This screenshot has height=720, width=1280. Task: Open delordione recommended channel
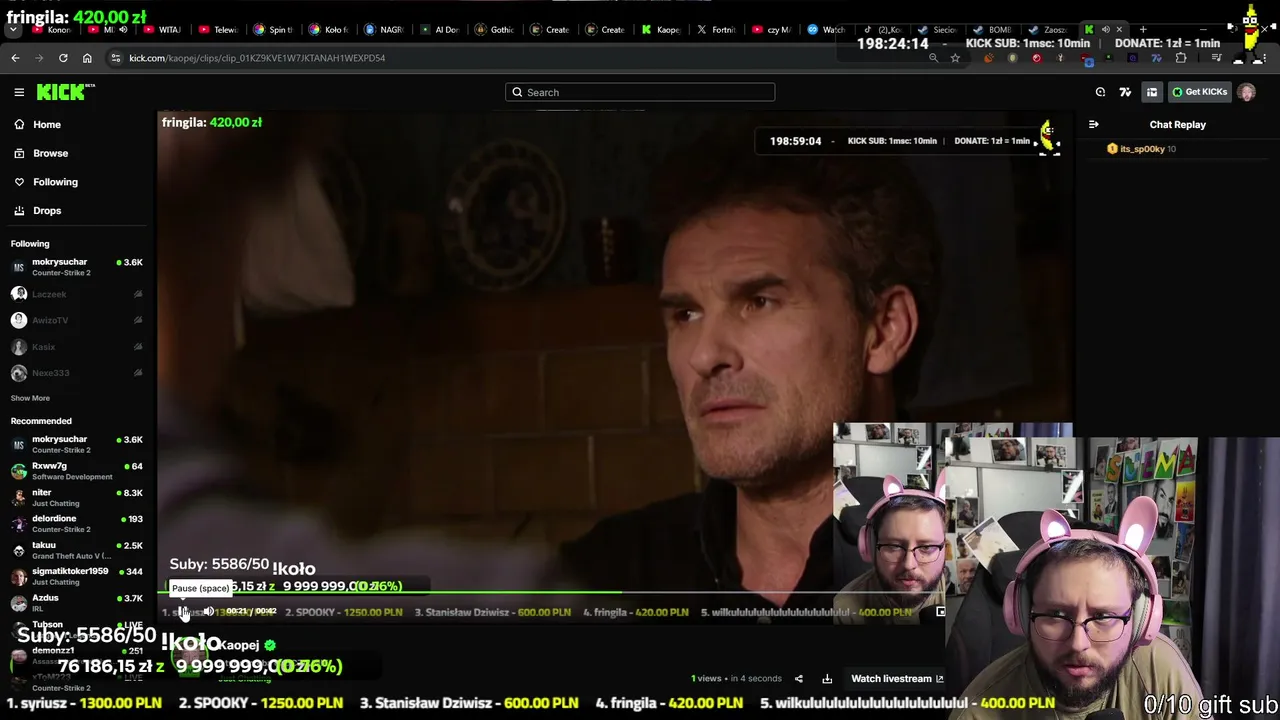point(77,524)
